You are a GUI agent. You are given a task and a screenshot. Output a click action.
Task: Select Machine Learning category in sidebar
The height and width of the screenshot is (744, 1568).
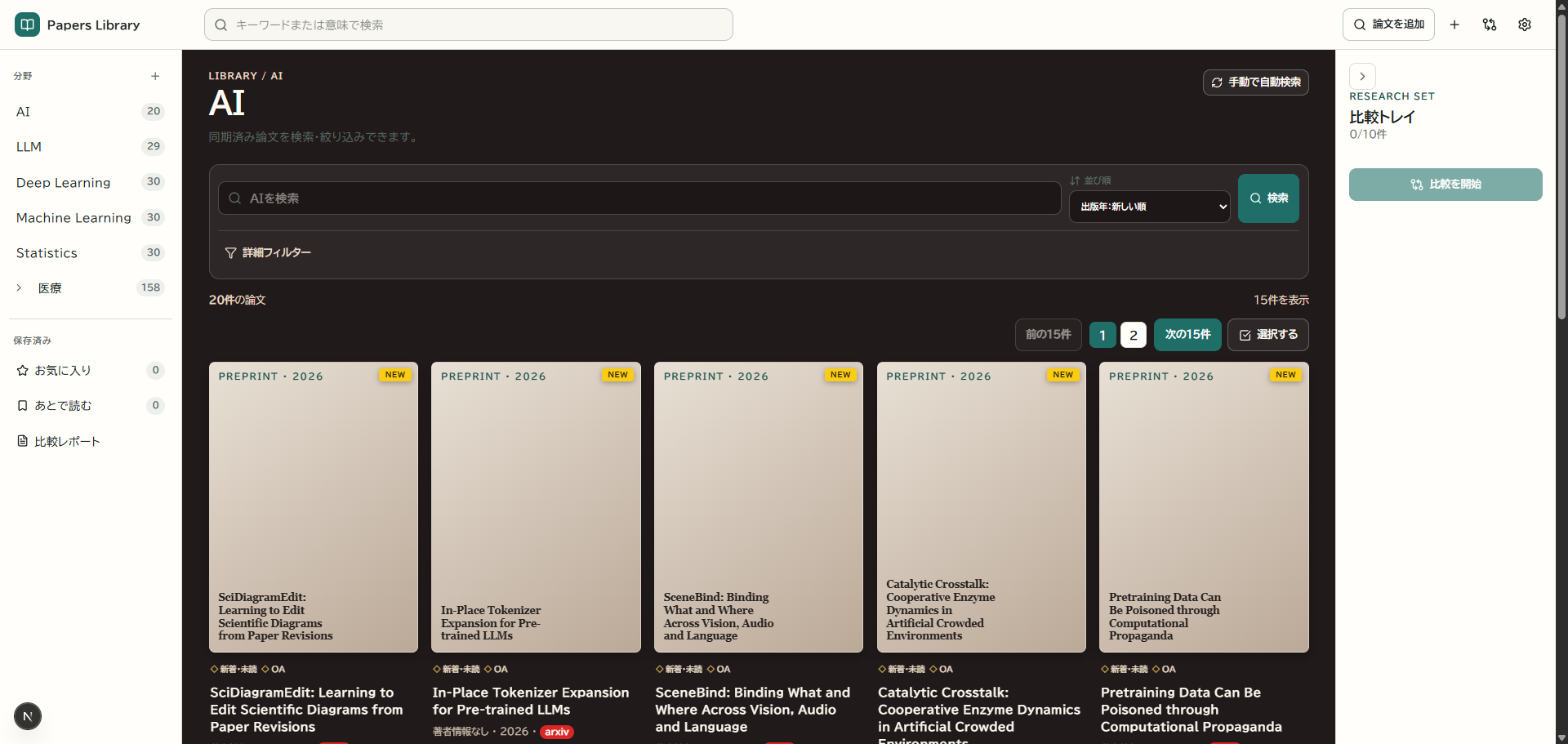[91, 217]
